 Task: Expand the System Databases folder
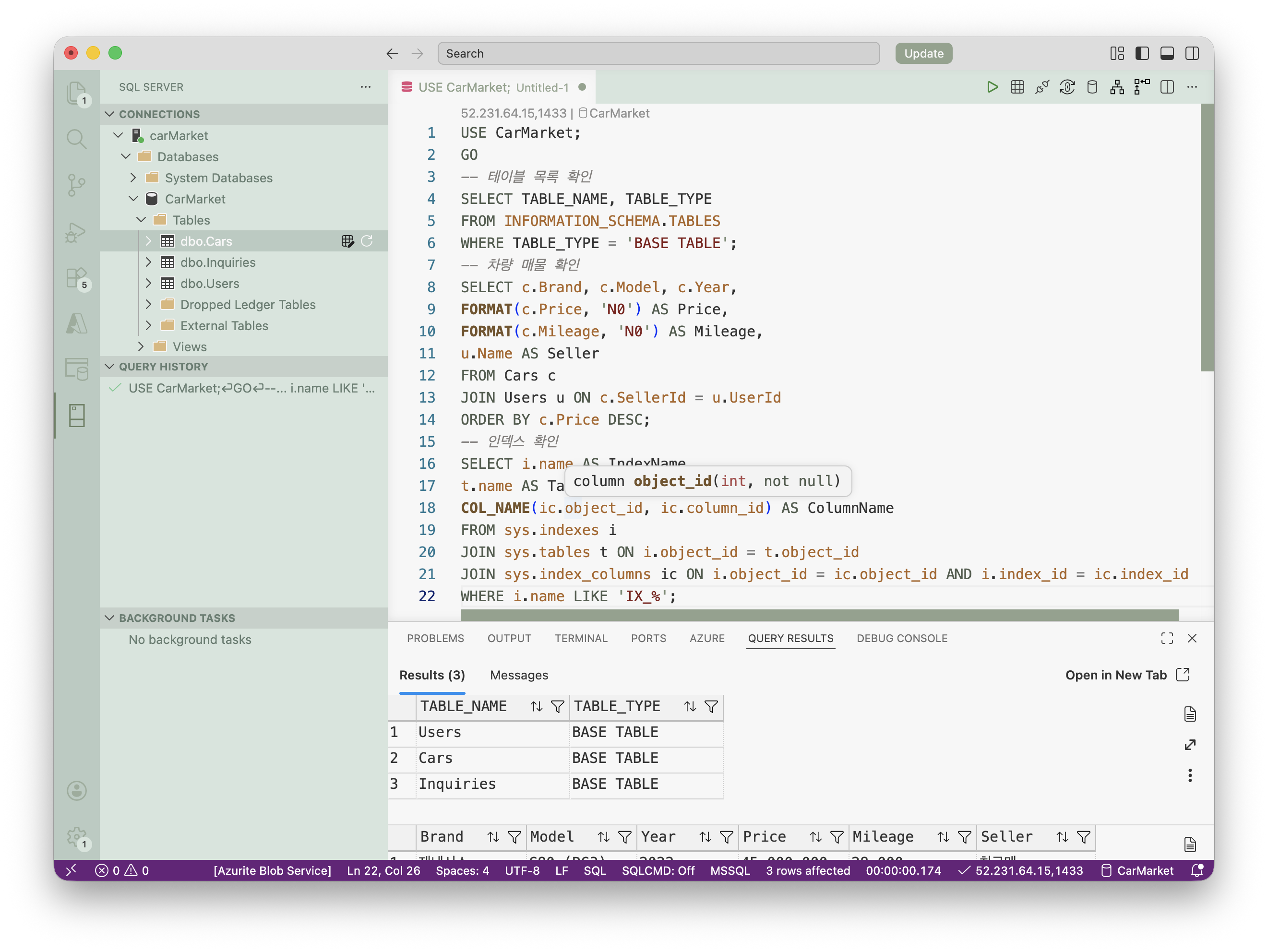coord(133,178)
